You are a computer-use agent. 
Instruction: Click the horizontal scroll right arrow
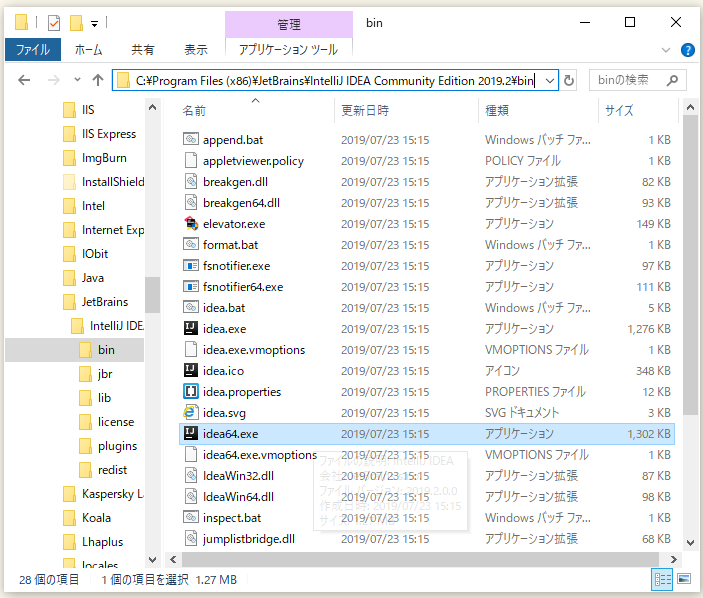(673, 559)
